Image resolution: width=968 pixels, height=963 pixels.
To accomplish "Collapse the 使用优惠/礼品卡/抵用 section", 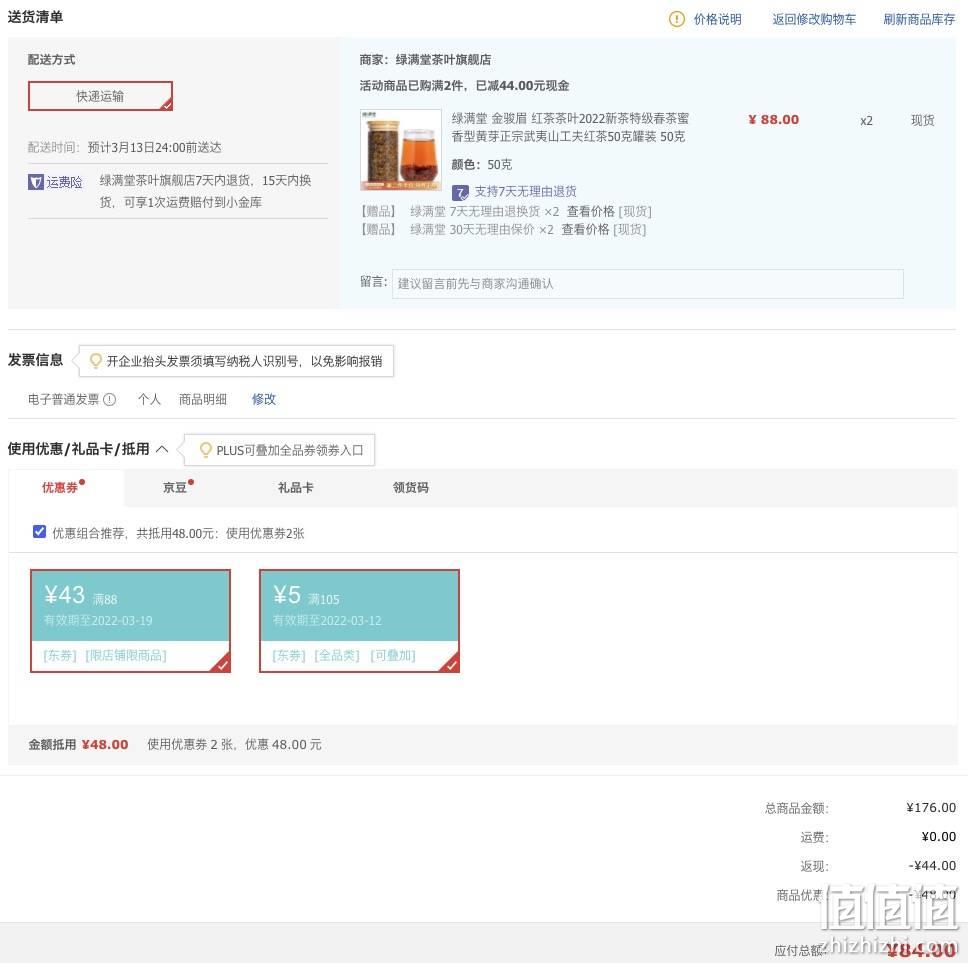I will pos(162,449).
